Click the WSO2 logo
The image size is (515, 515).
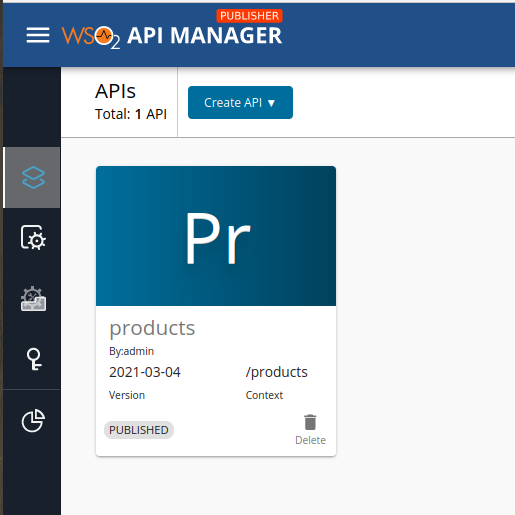[91, 37]
